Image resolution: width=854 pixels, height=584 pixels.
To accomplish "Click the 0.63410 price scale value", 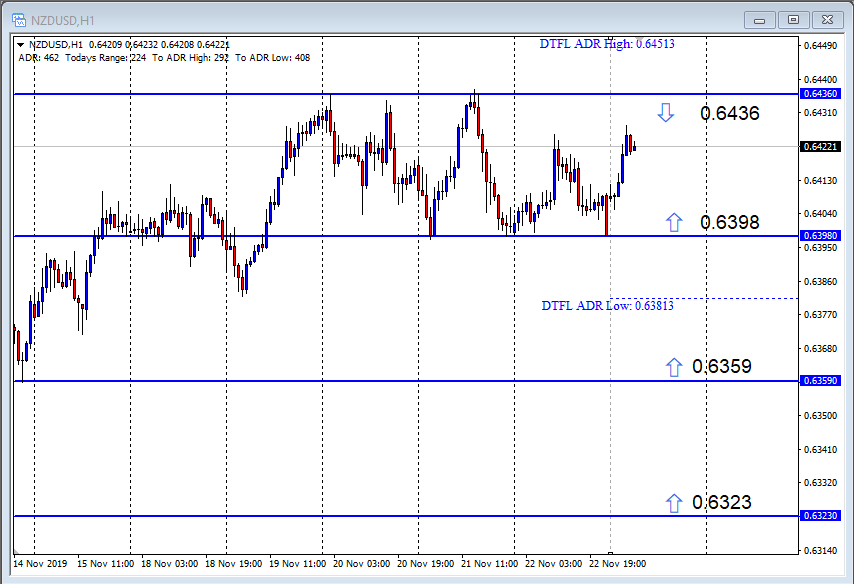I will pyautogui.click(x=820, y=449).
